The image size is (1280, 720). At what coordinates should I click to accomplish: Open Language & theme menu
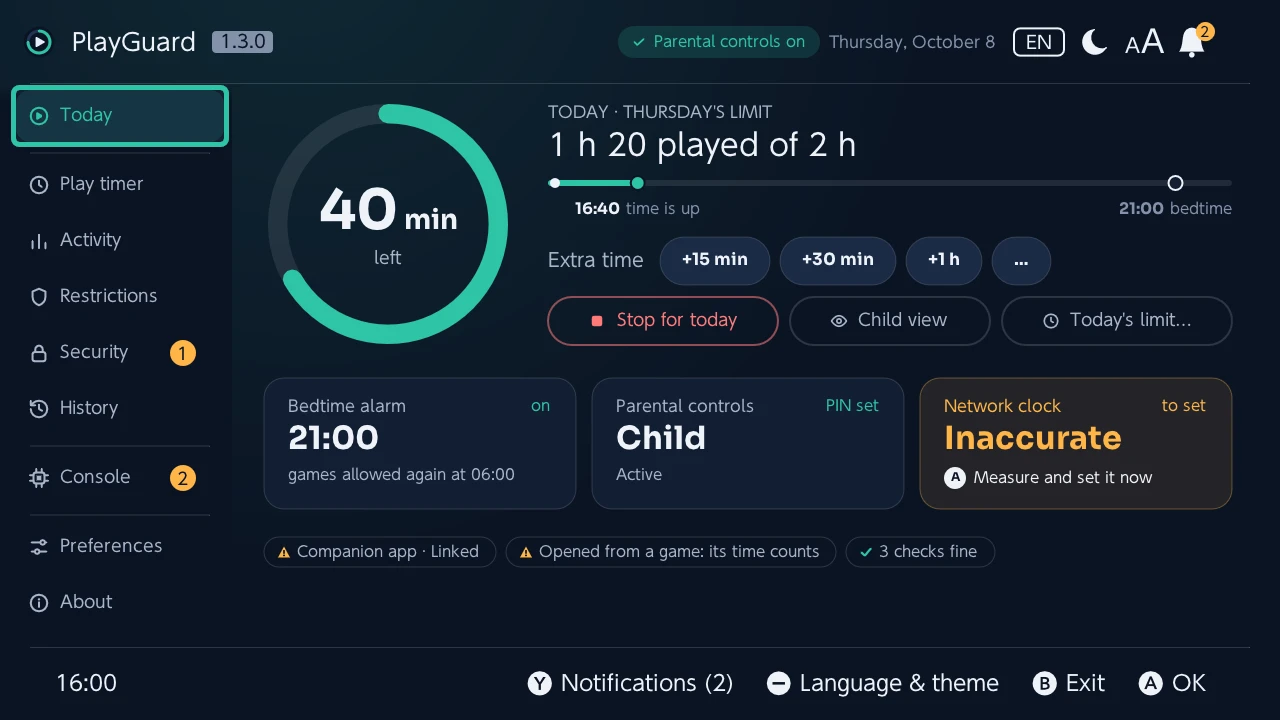pyautogui.click(x=883, y=683)
